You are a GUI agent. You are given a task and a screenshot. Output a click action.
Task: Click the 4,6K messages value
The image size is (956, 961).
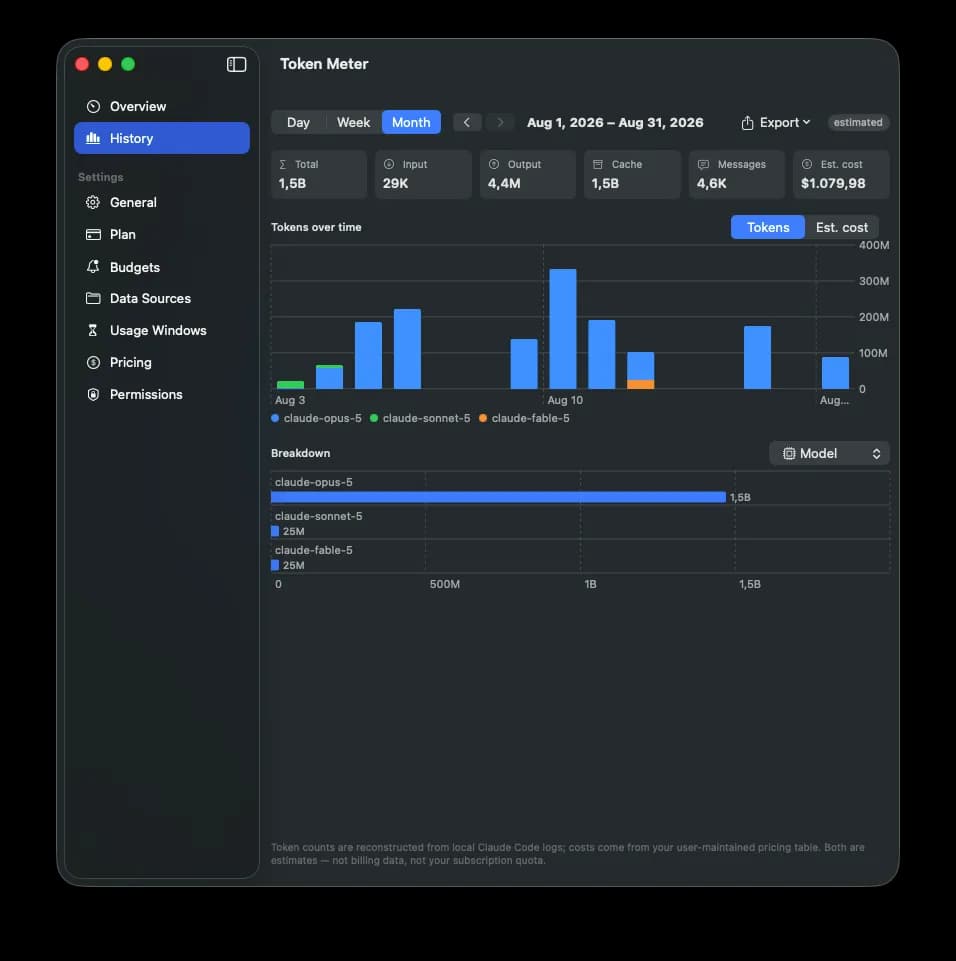711,183
